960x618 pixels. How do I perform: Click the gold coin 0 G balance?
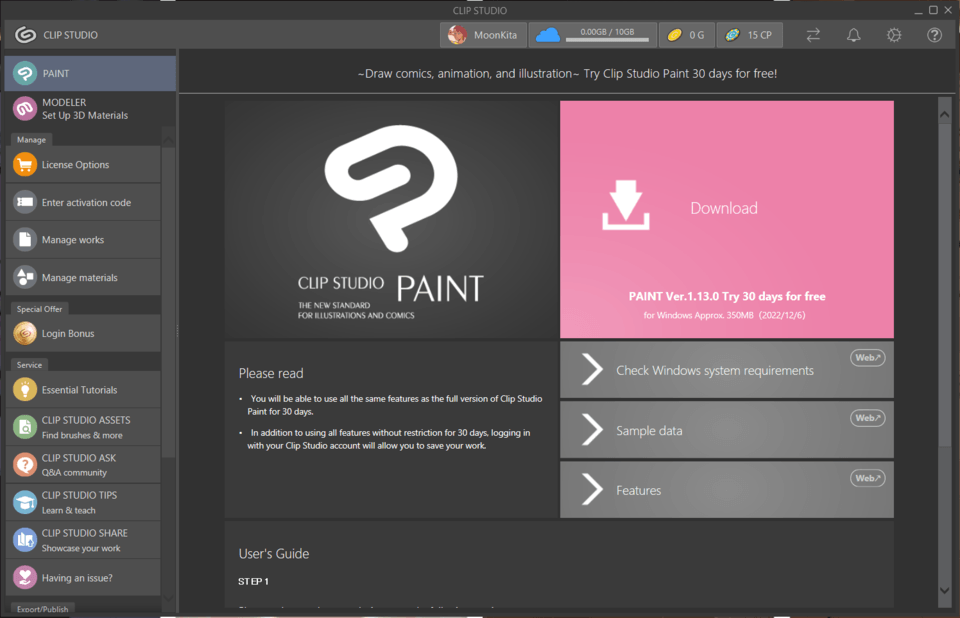point(686,35)
